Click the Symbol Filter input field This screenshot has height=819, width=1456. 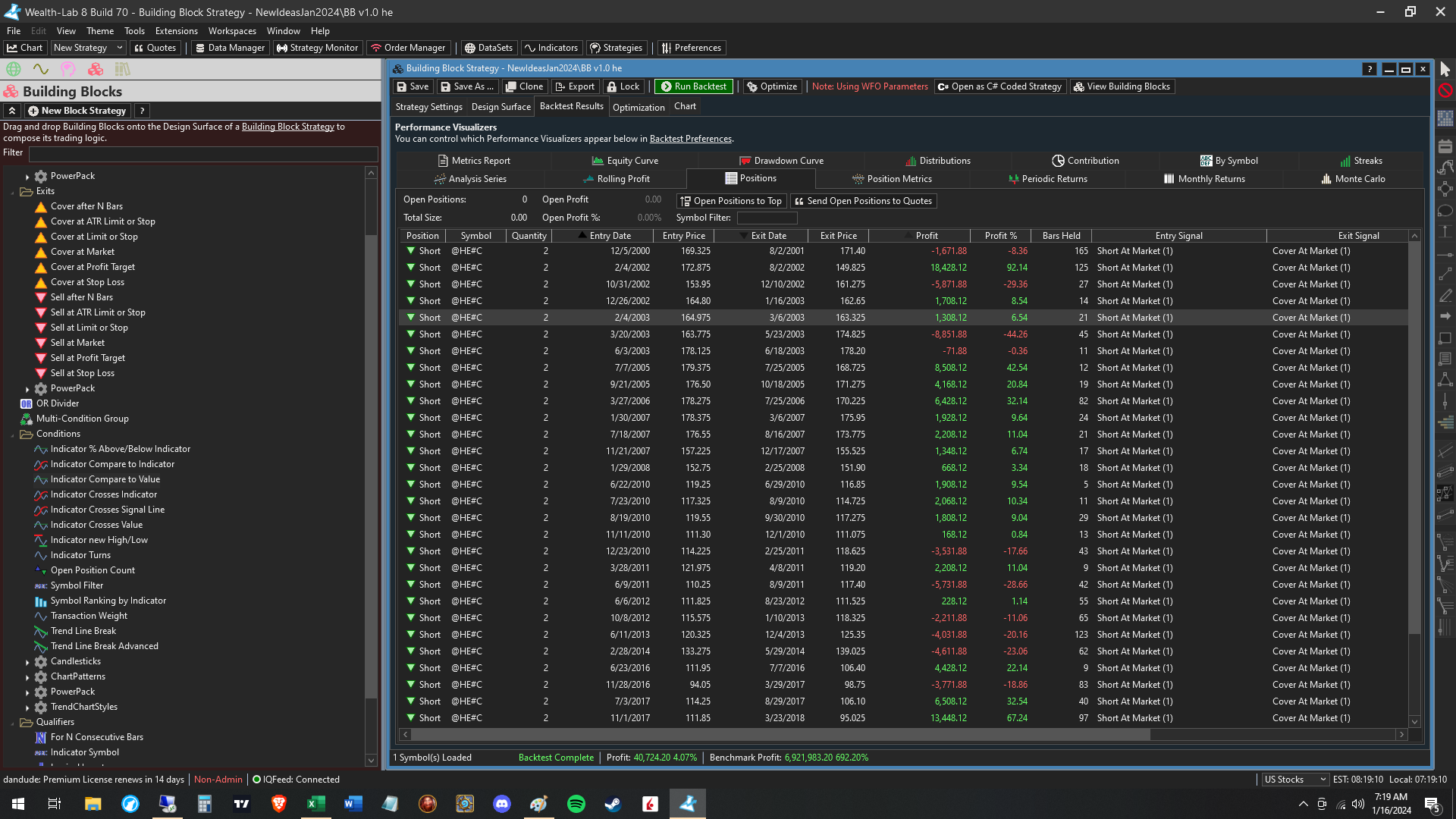tap(767, 218)
